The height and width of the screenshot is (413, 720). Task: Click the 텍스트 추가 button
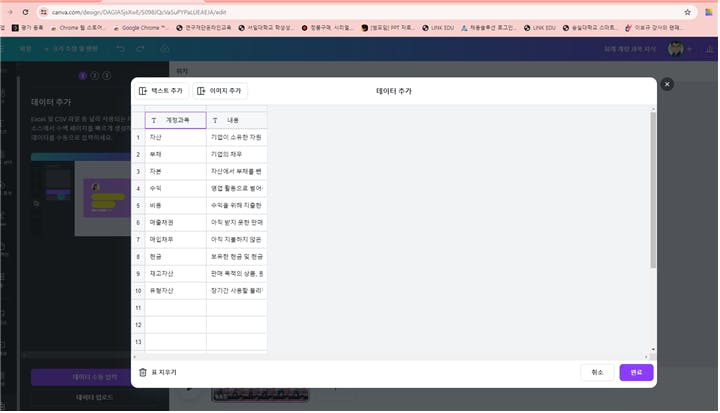pyautogui.click(x=161, y=91)
